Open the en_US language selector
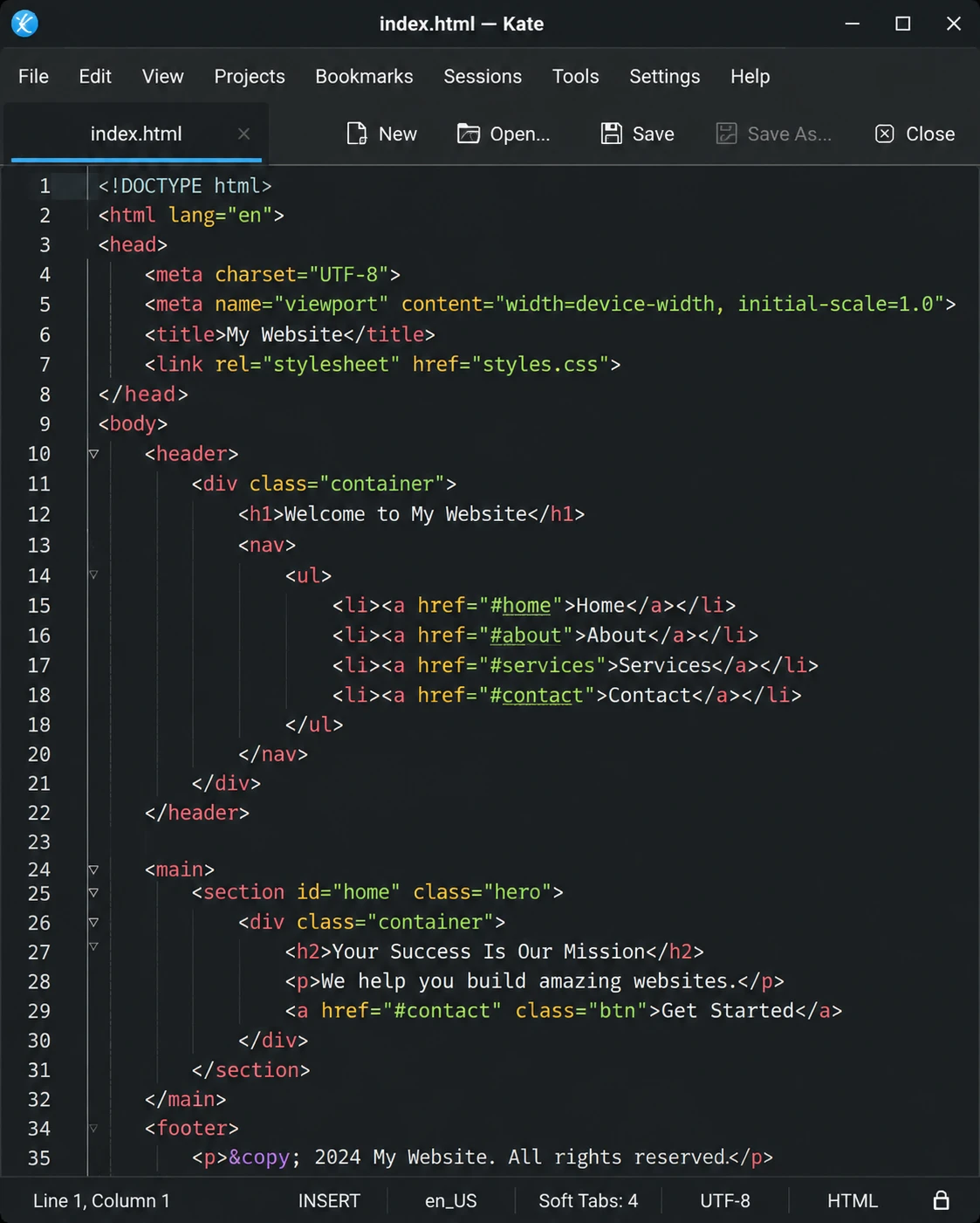 coord(451,1201)
